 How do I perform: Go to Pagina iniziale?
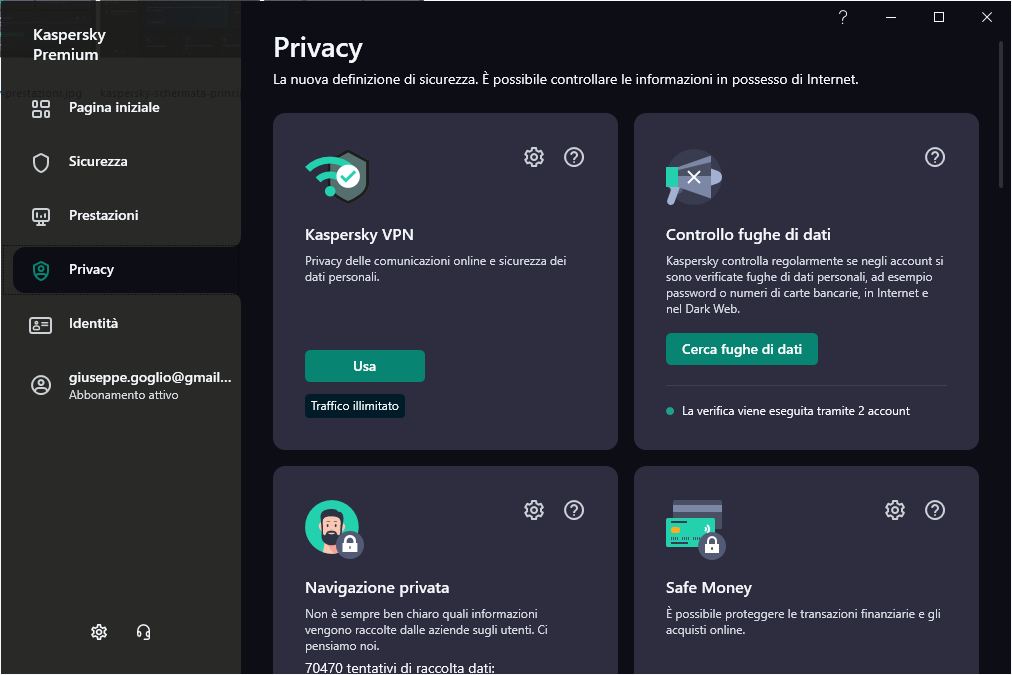tap(113, 108)
